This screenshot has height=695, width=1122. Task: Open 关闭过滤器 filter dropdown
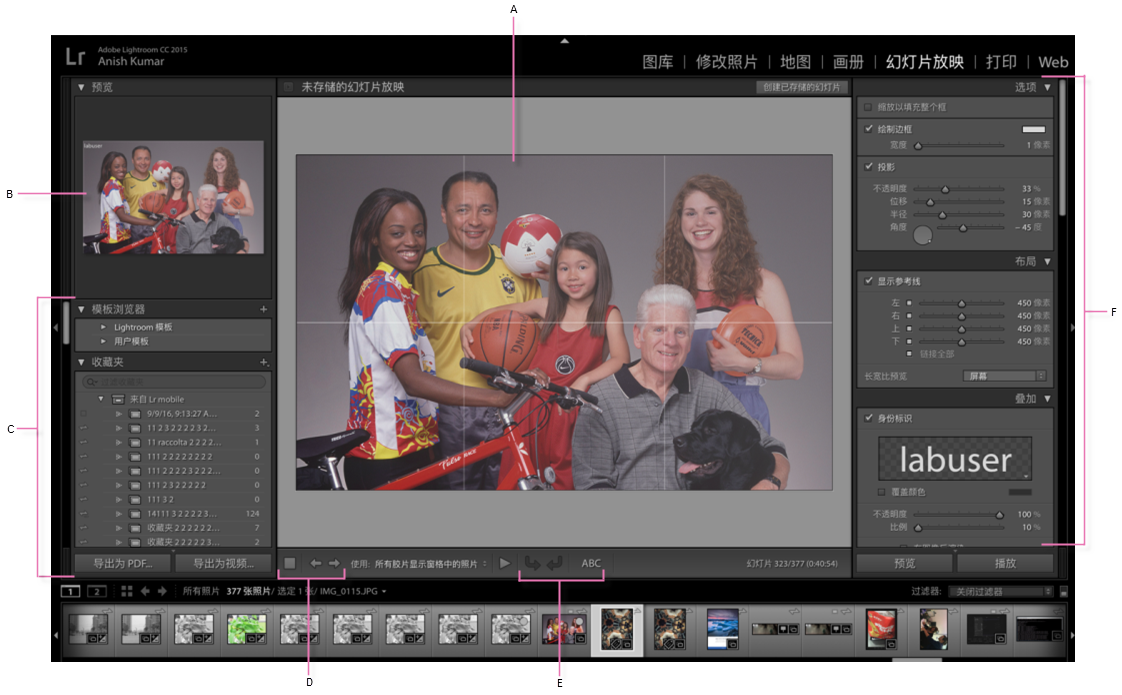[1001, 592]
